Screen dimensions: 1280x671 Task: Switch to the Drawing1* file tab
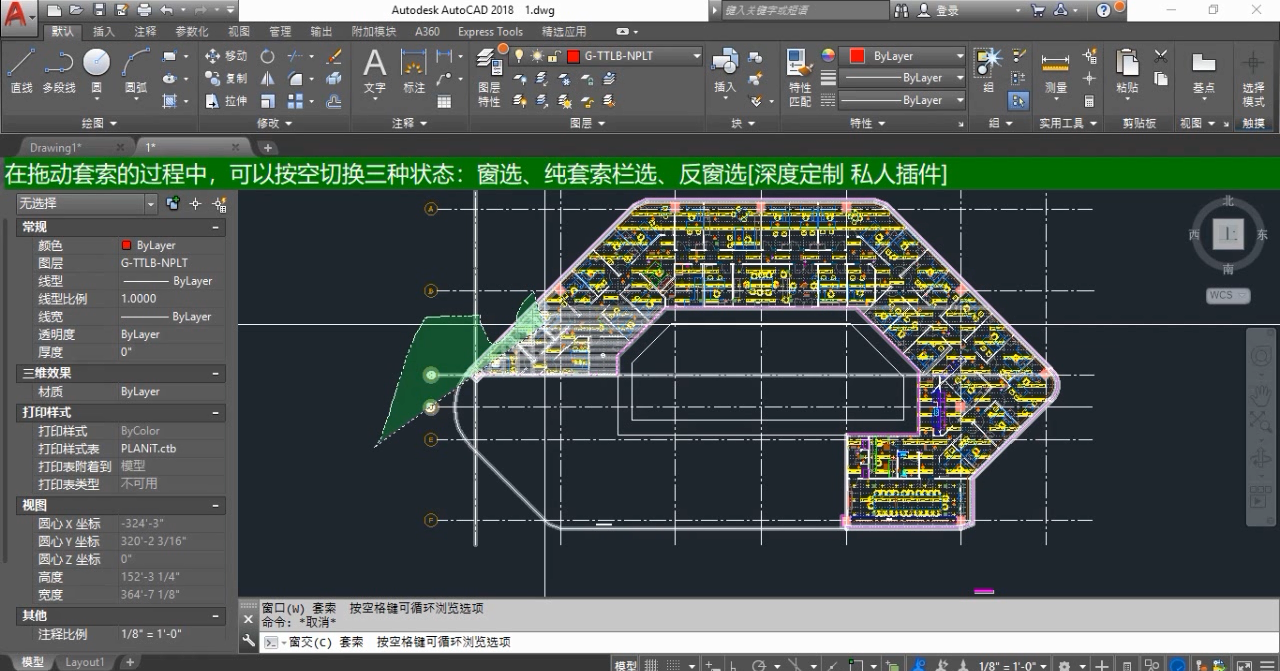(56, 148)
